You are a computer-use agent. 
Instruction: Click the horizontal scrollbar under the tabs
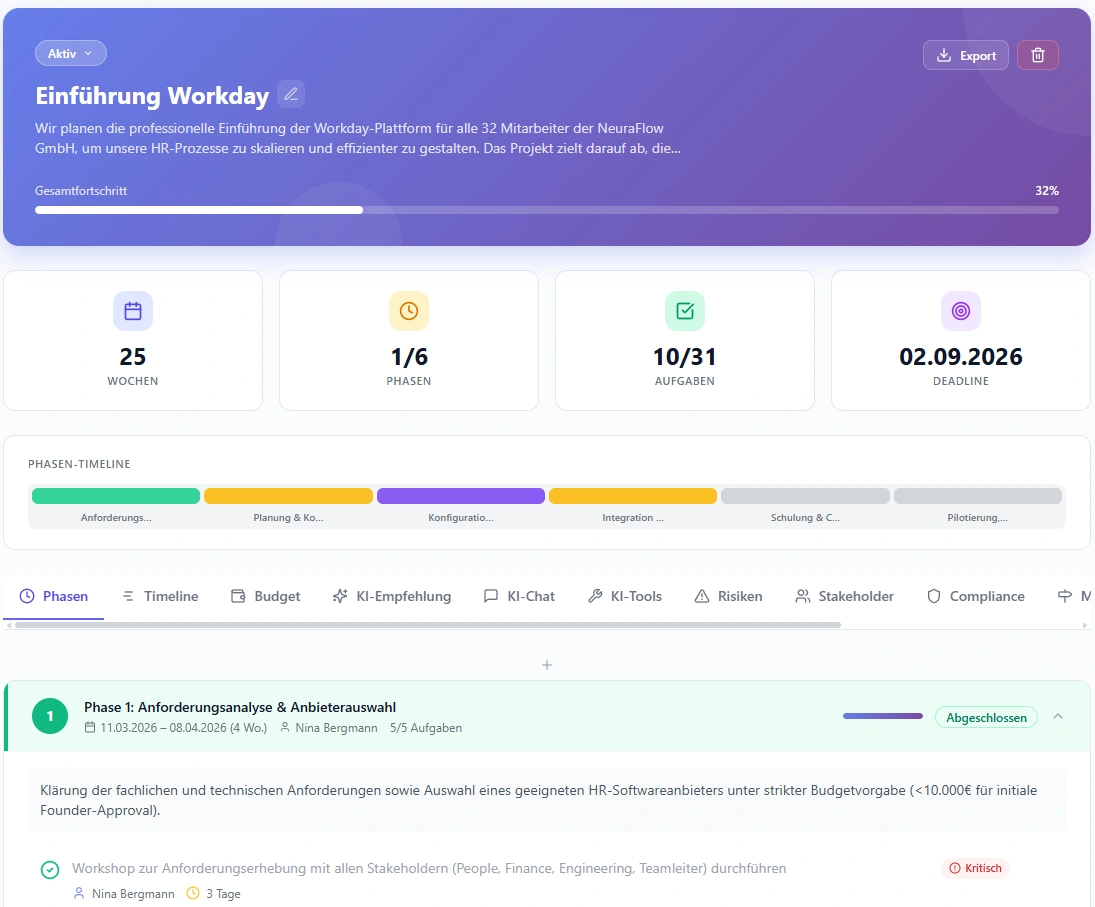pos(428,625)
